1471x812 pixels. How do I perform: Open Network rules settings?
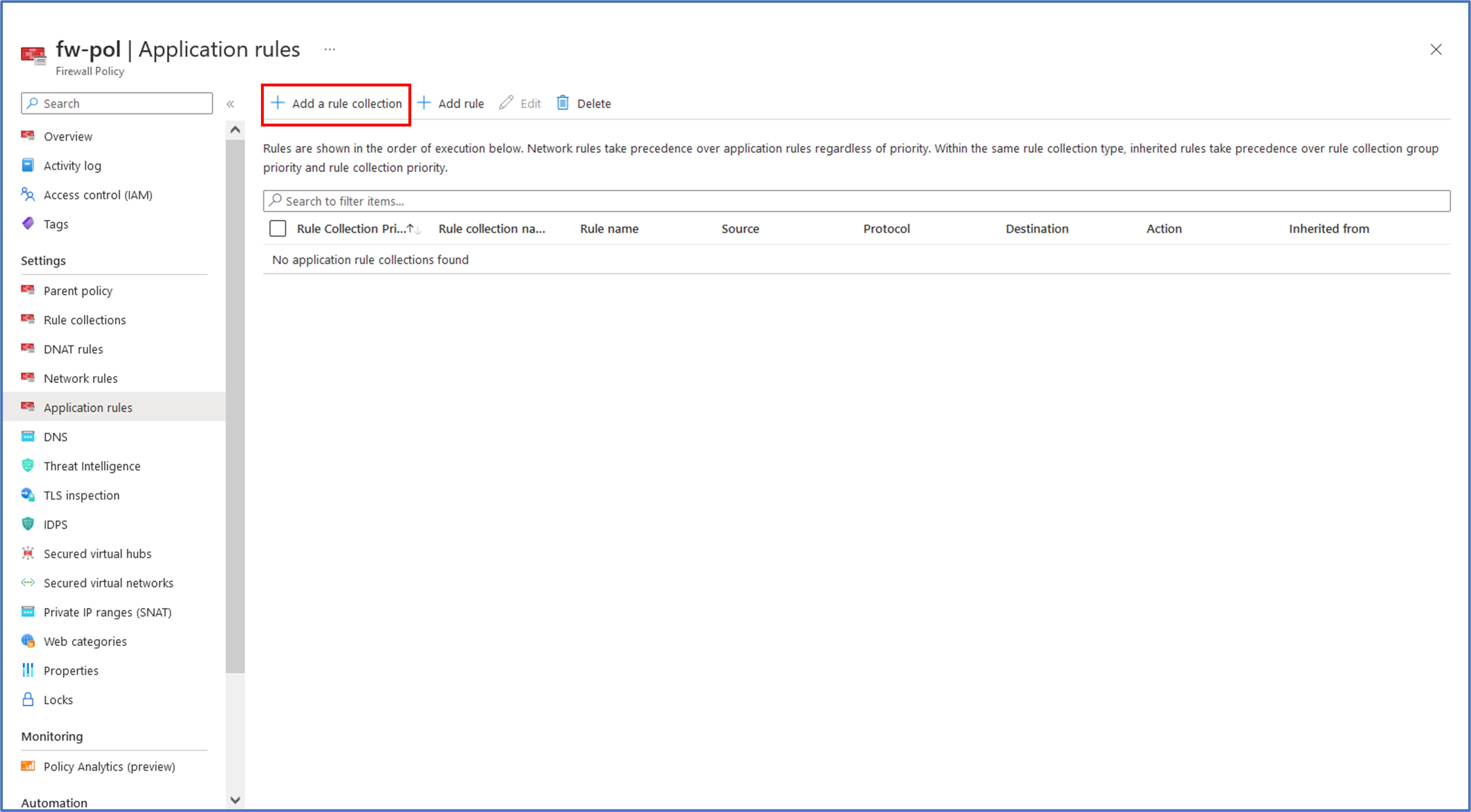click(x=80, y=378)
